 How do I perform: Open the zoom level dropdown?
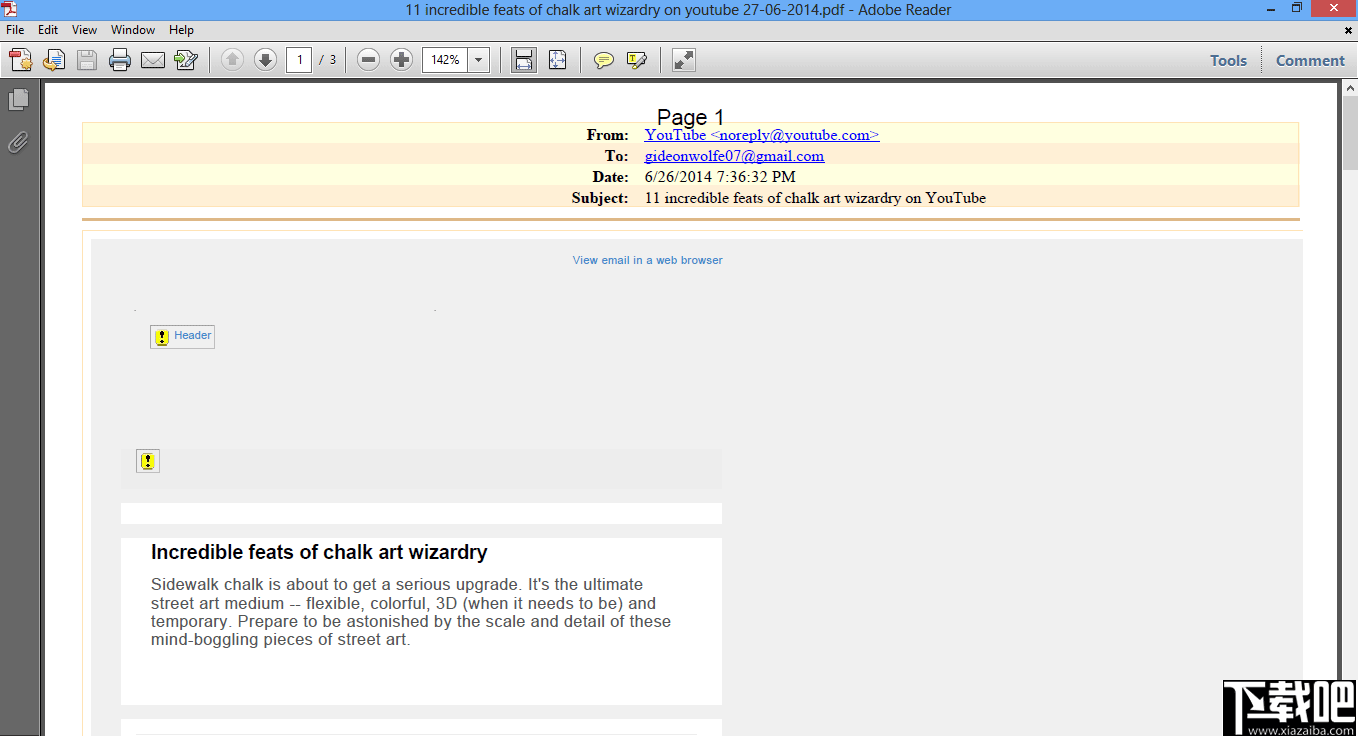click(x=477, y=60)
